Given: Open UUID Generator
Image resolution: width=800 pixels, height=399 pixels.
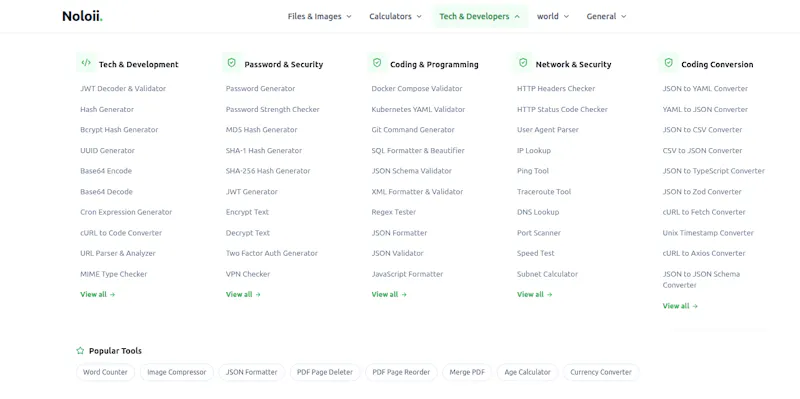Looking at the screenshot, I should click(107, 151).
